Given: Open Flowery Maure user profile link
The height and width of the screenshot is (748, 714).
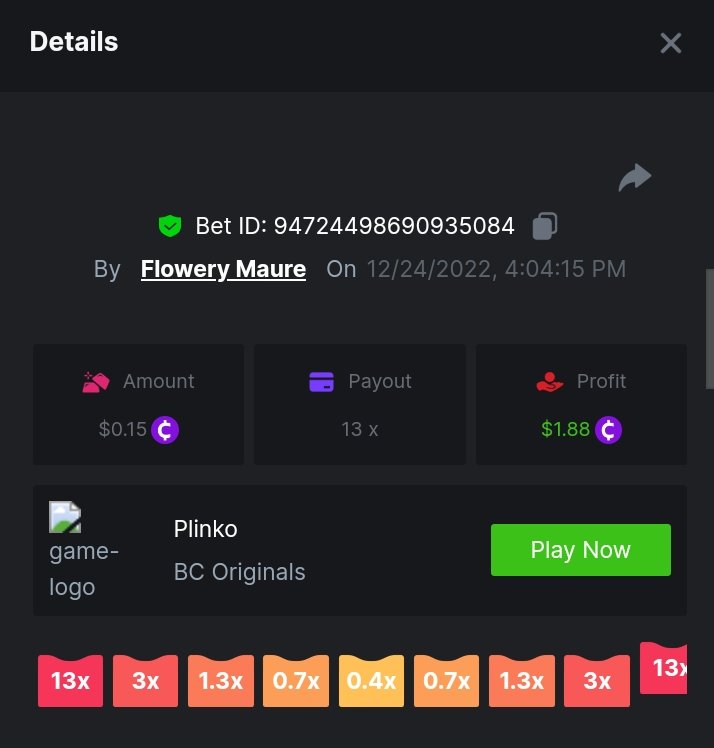Looking at the screenshot, I should coord(223,269).
